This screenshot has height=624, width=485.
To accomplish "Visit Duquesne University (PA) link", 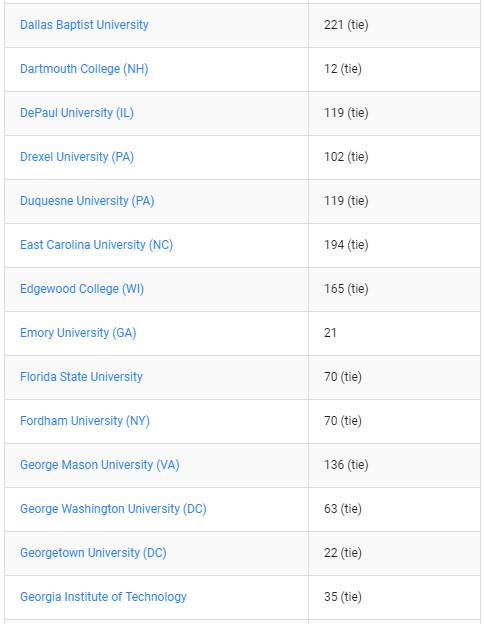I will pos(87,201).
